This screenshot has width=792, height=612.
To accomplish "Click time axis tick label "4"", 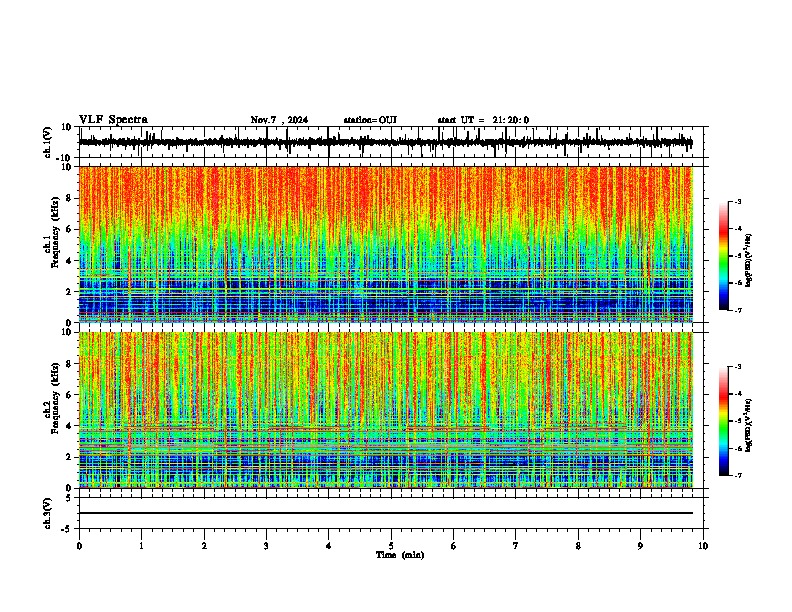I will click(x=329, y=546).
